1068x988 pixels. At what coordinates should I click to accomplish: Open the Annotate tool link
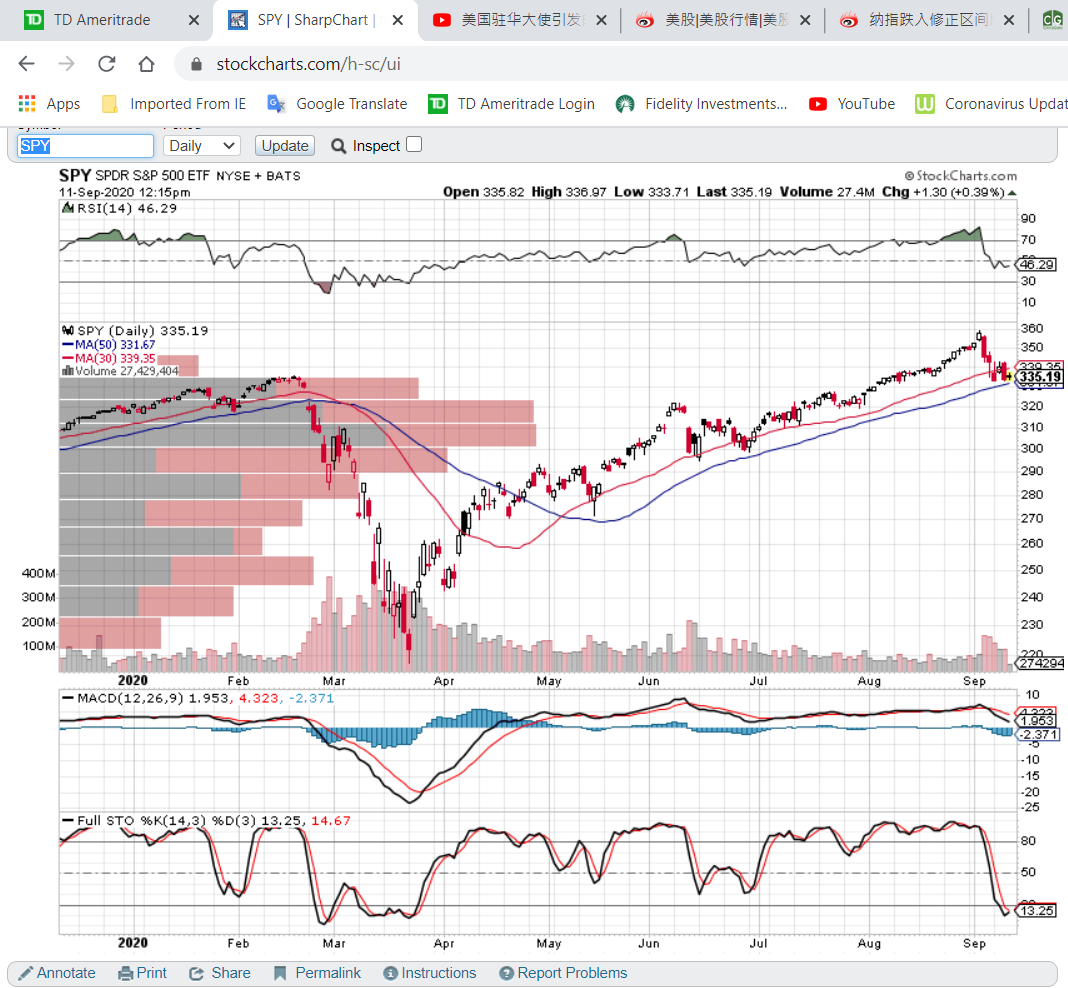click(x=57, y=973)
